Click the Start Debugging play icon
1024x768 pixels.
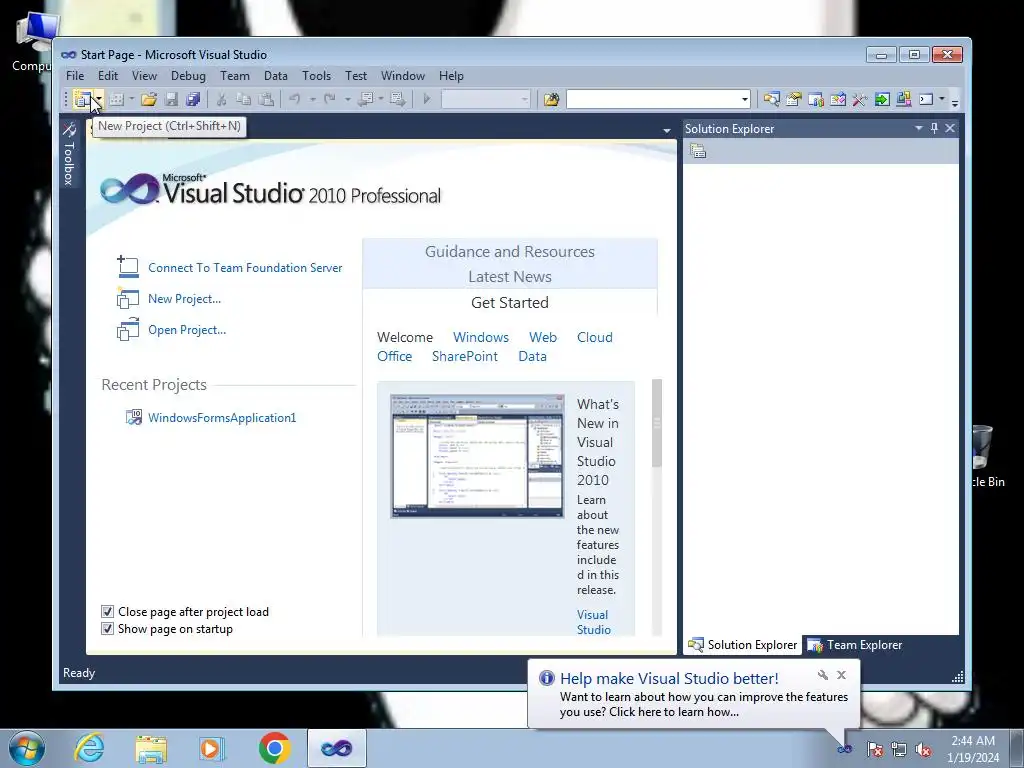click(426, 99)
